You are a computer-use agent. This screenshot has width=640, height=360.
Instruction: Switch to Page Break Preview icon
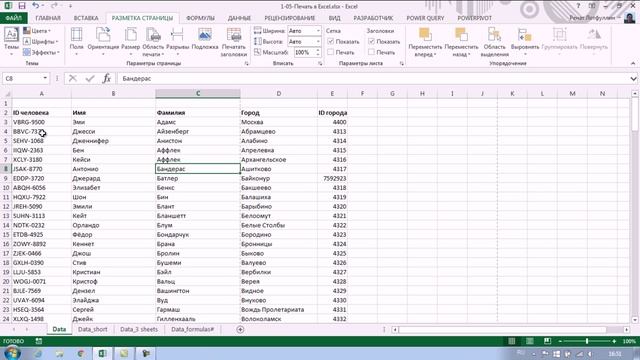tap(547, 341)
